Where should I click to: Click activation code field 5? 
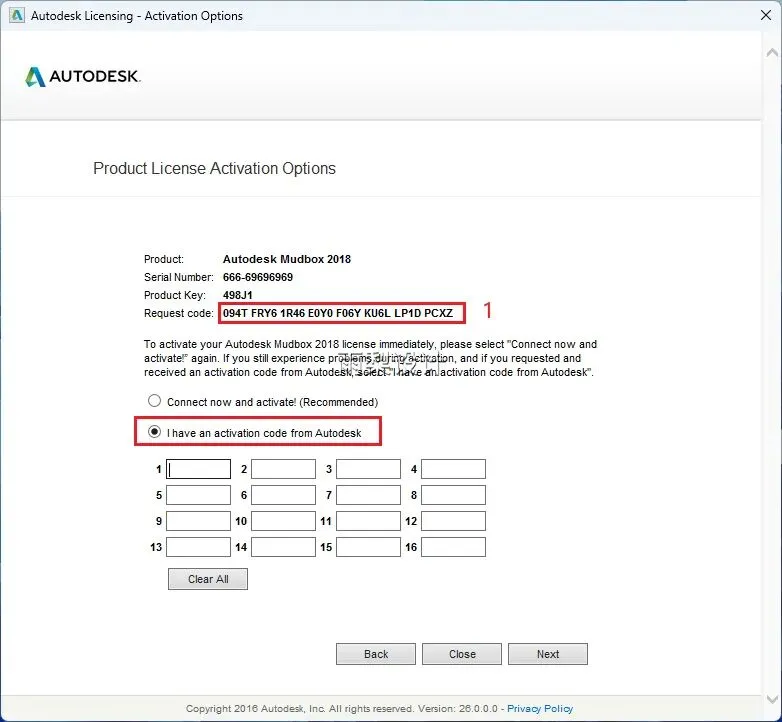click(x=198, y=495)
